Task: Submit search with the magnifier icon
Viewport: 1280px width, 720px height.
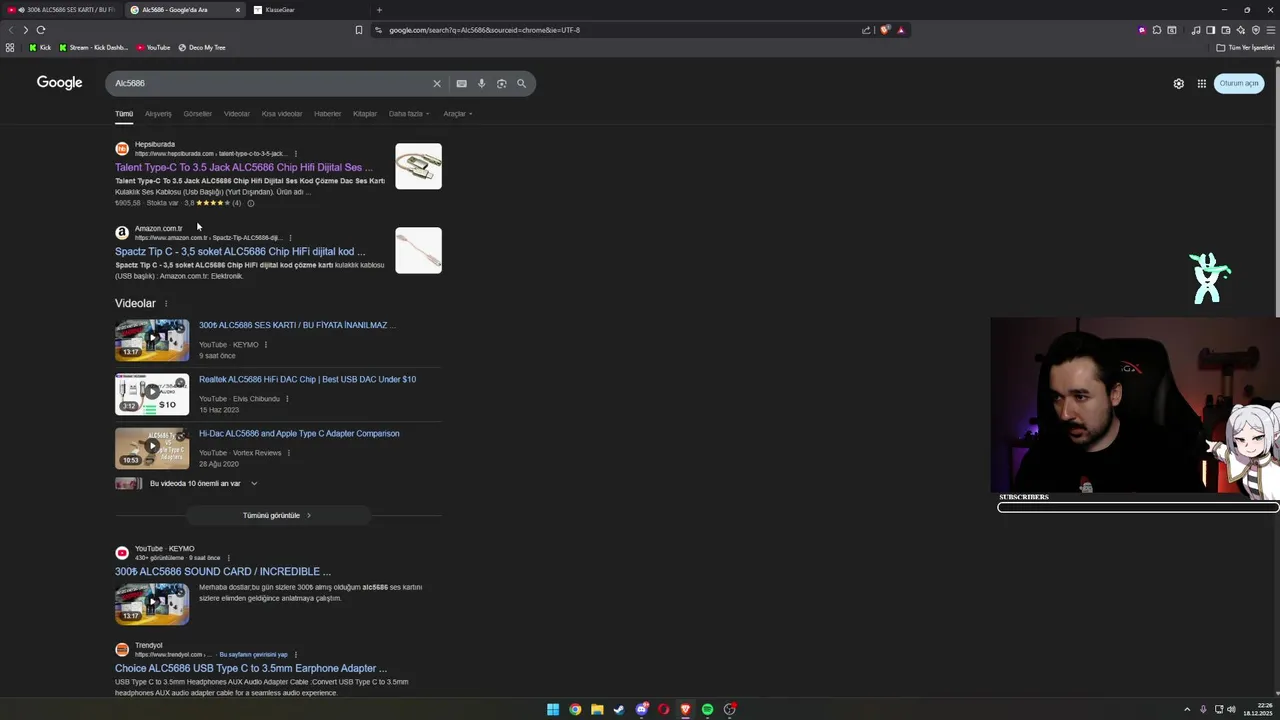Action: coord(521,83)
